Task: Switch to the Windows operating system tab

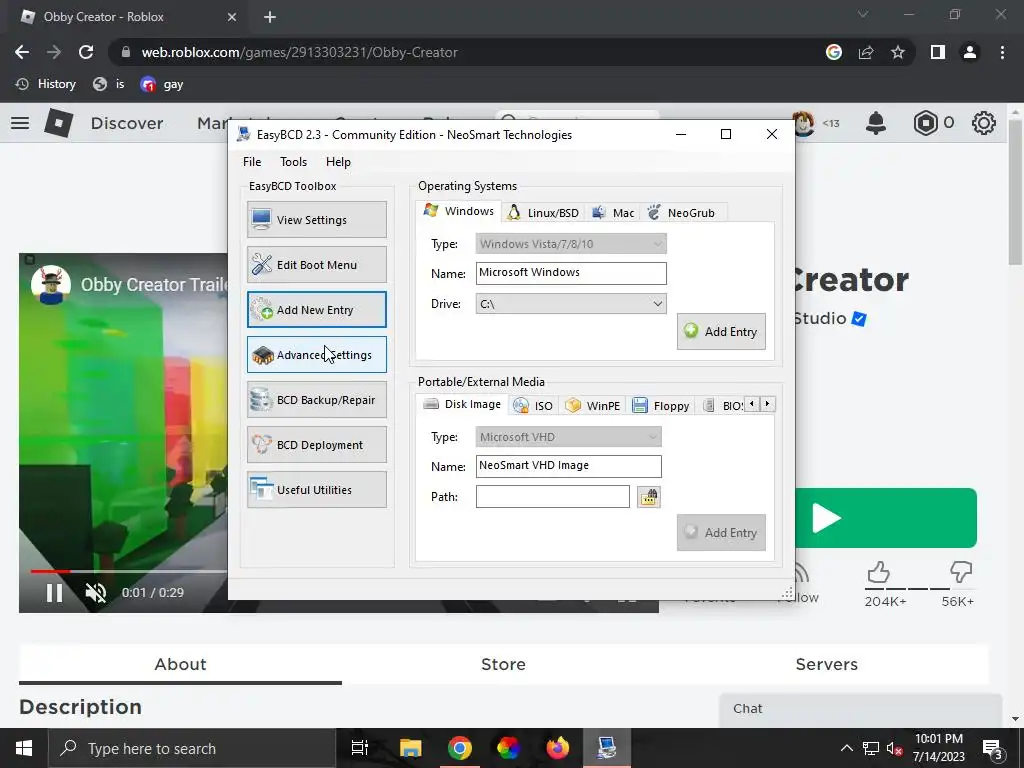Action: click(458, 211)
